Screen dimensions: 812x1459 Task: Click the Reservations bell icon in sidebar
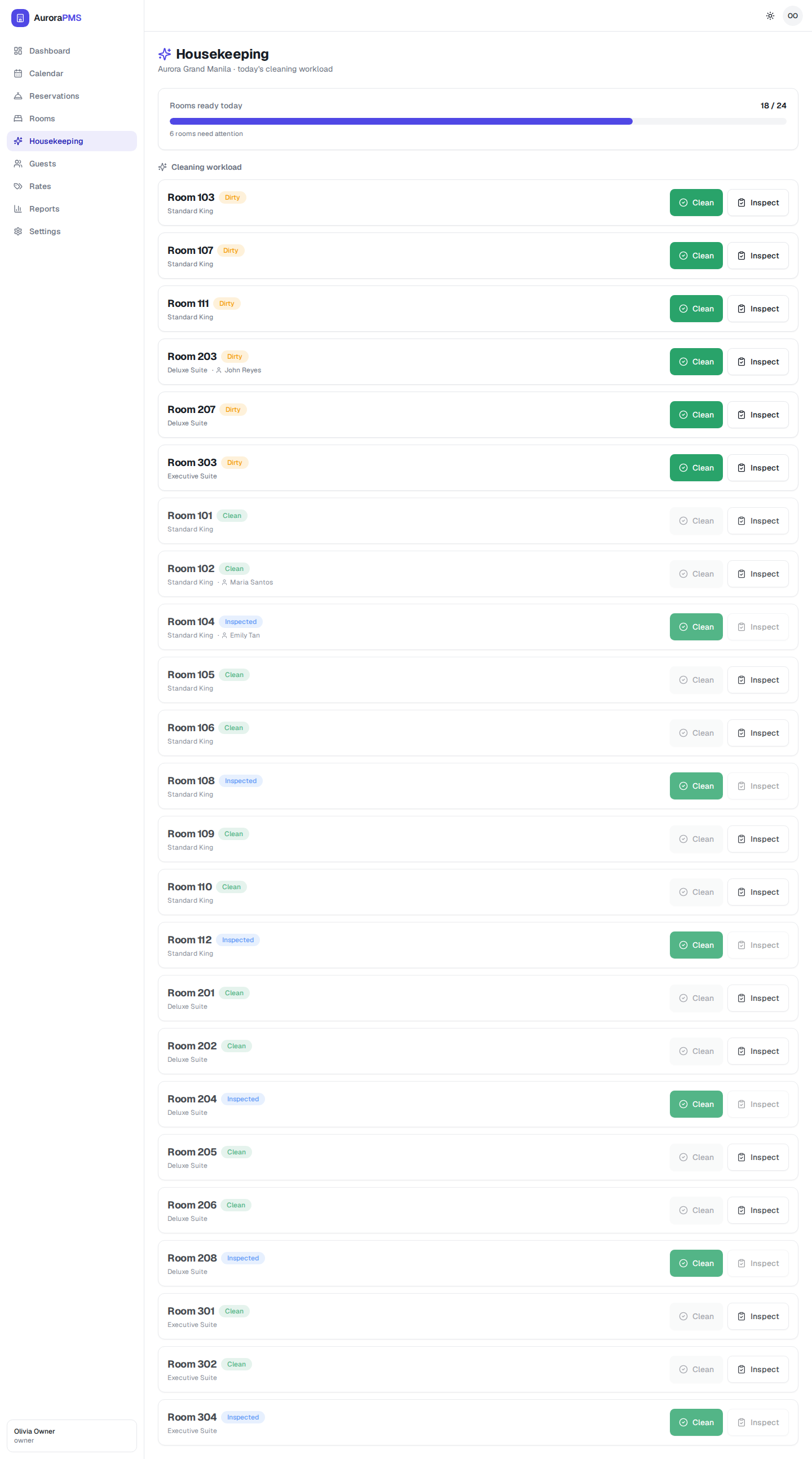tap(18, 96)
